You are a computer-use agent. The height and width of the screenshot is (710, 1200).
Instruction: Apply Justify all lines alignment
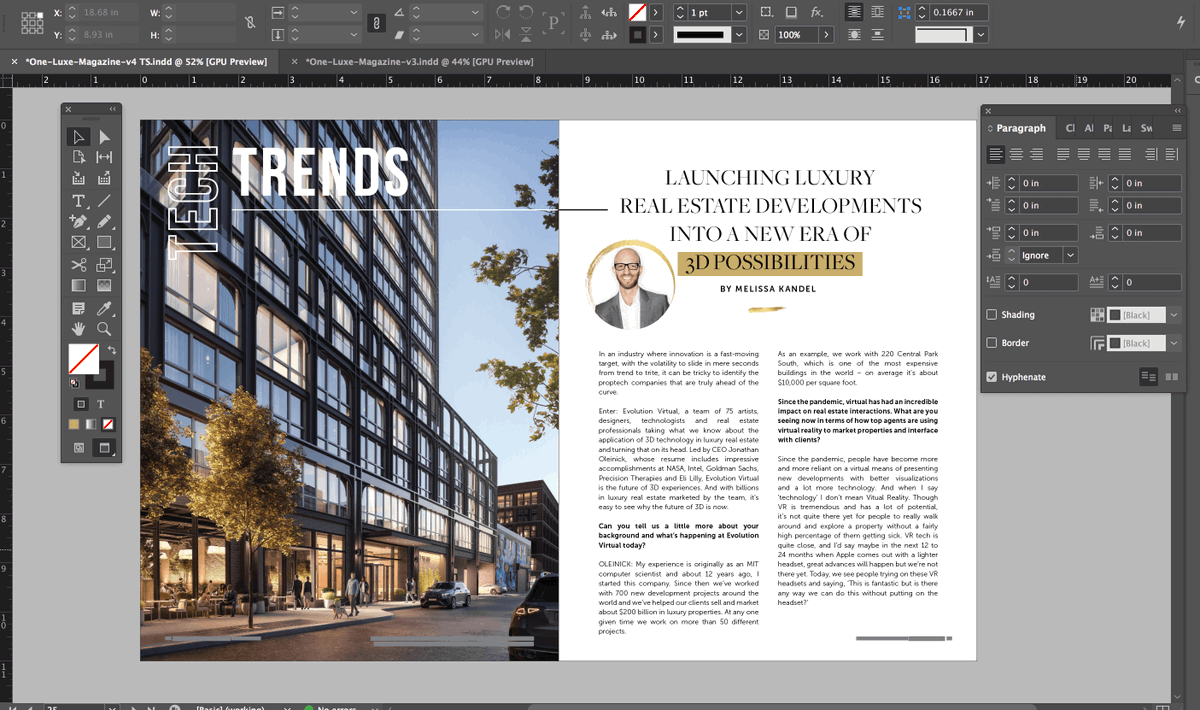click(x=1125, y=154)
